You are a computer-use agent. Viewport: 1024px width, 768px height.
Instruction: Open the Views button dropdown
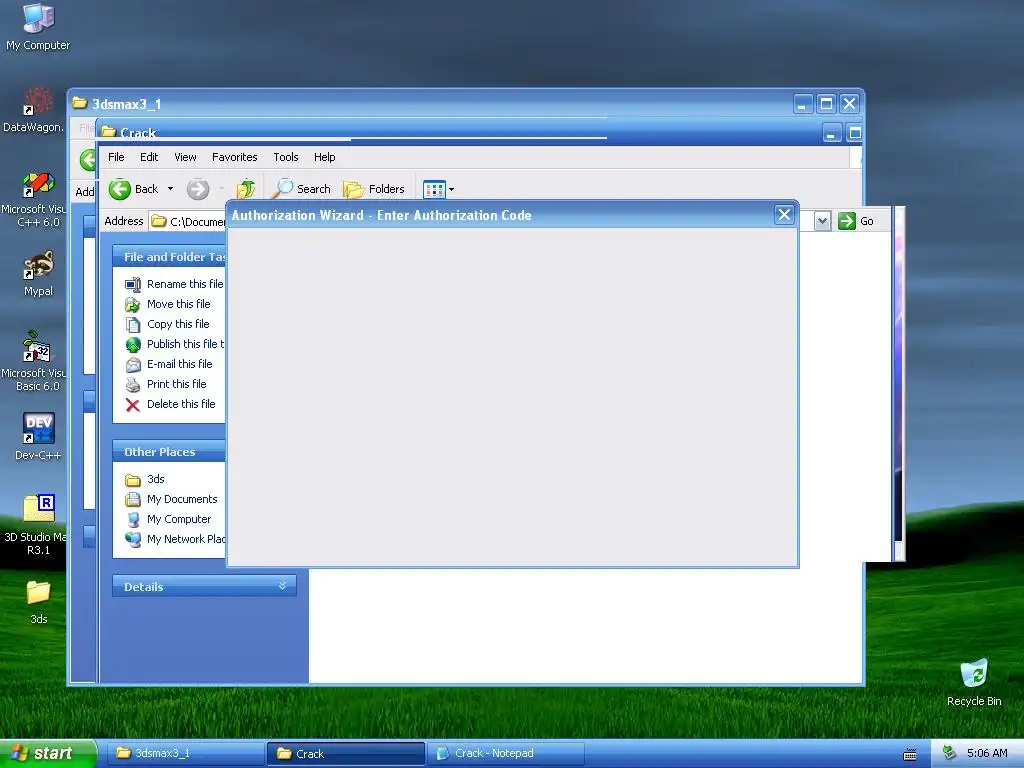[x=438, y=189]
